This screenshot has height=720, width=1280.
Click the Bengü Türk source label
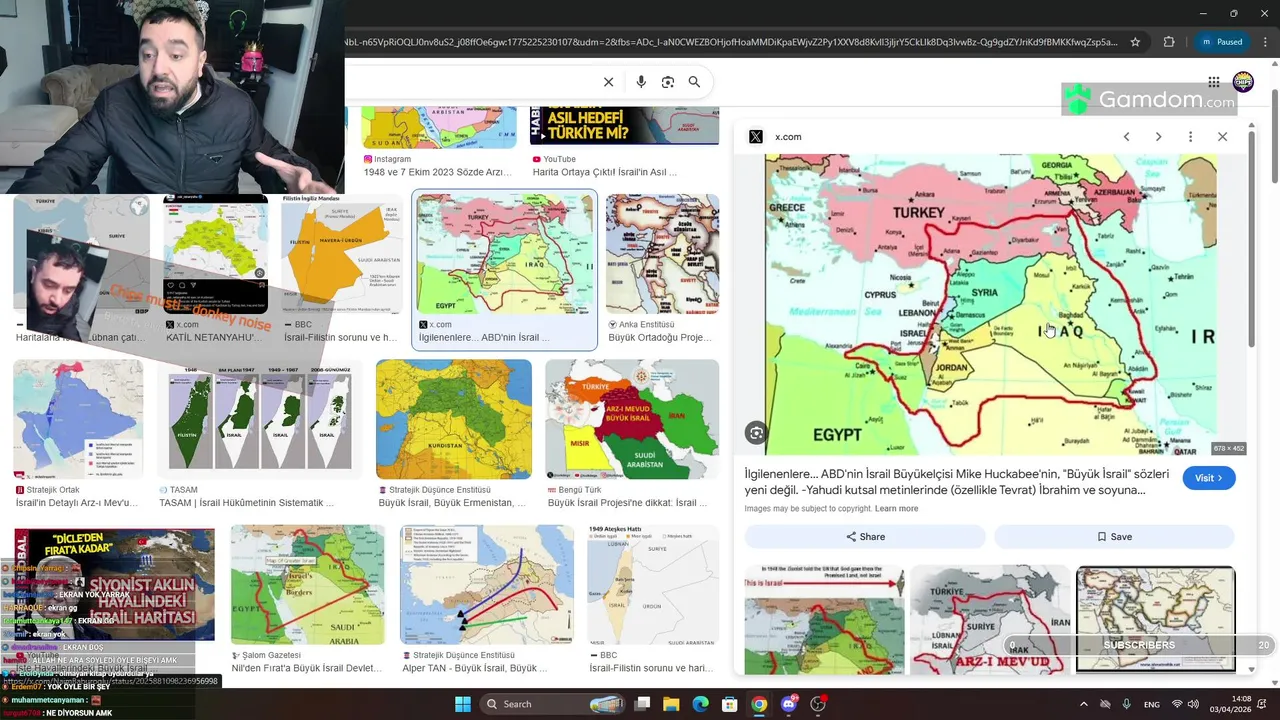tap(580, 490)
